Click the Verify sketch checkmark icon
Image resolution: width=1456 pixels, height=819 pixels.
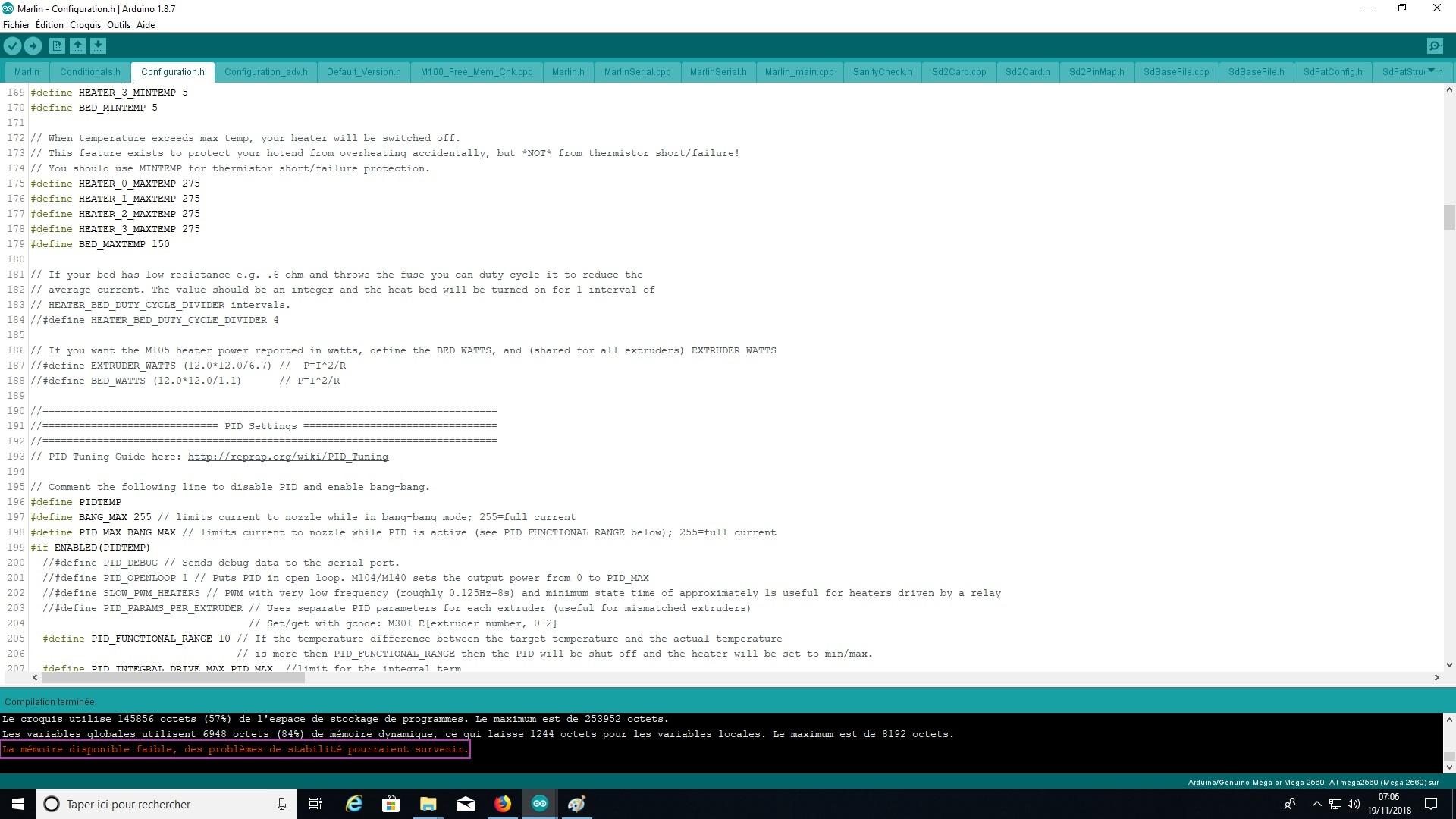[x=12, y=46]
